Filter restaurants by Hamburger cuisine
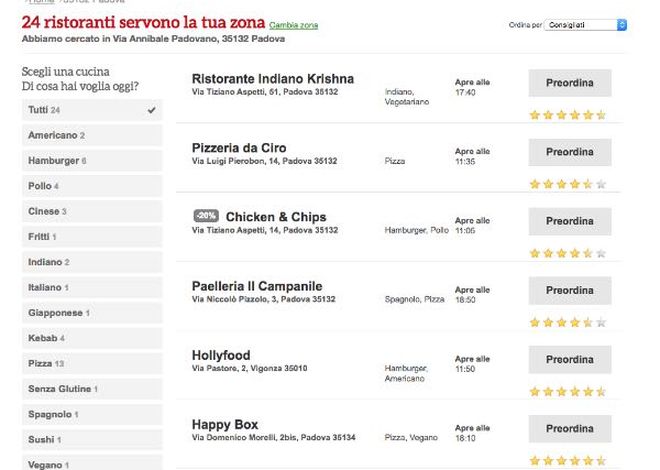 coord(92,161)
